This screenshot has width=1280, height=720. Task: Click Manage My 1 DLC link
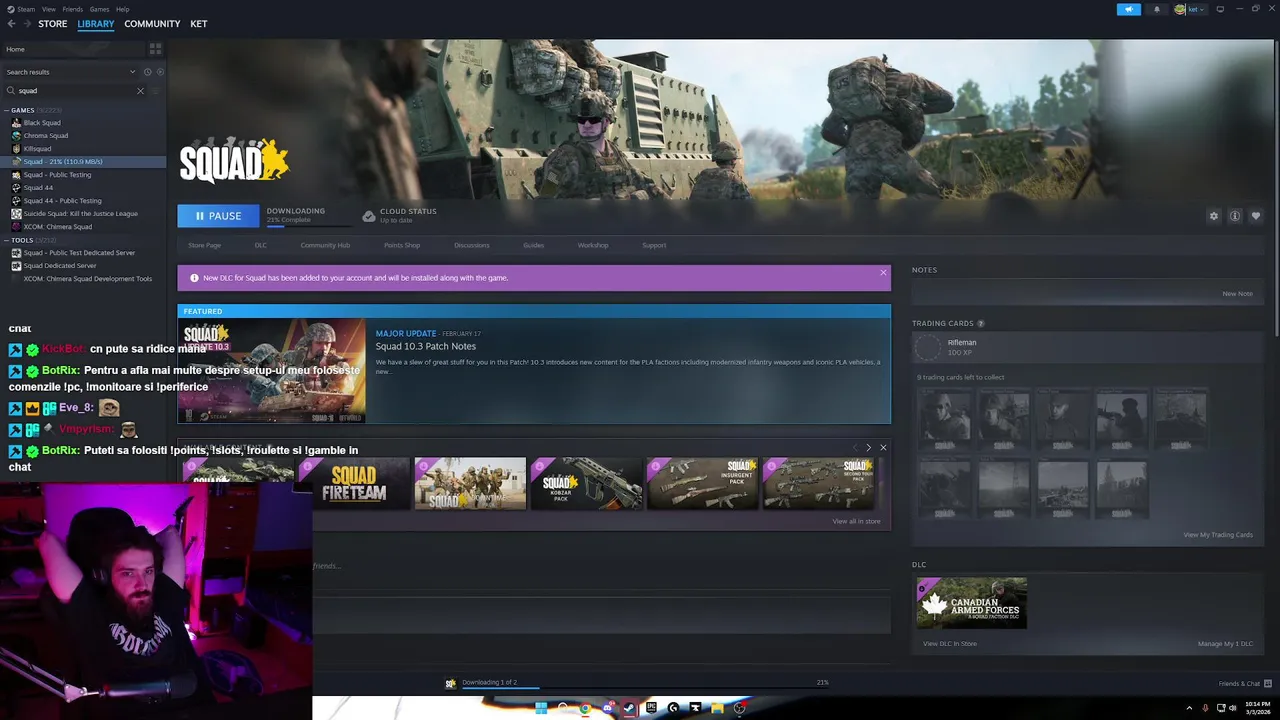1225,644
